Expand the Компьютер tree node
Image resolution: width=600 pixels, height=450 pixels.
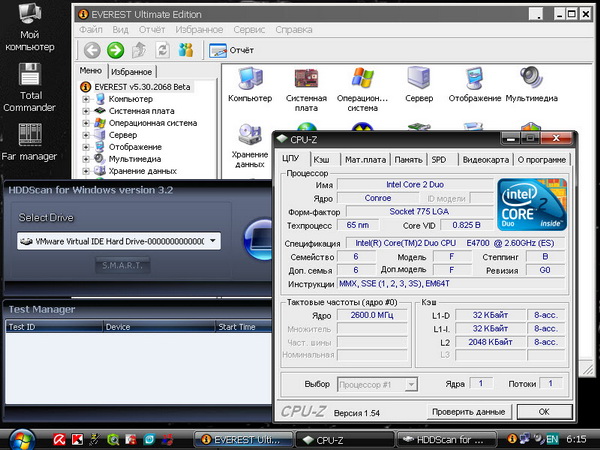pyautogui.click(x=87, y=99)
